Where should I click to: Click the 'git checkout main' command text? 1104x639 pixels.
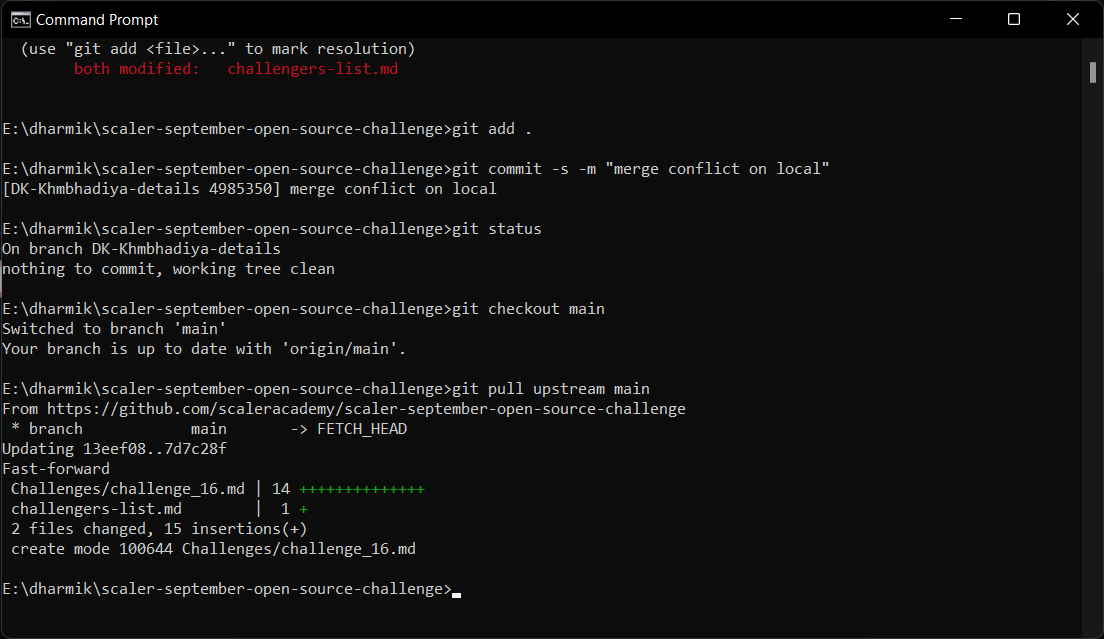(530, 308)
